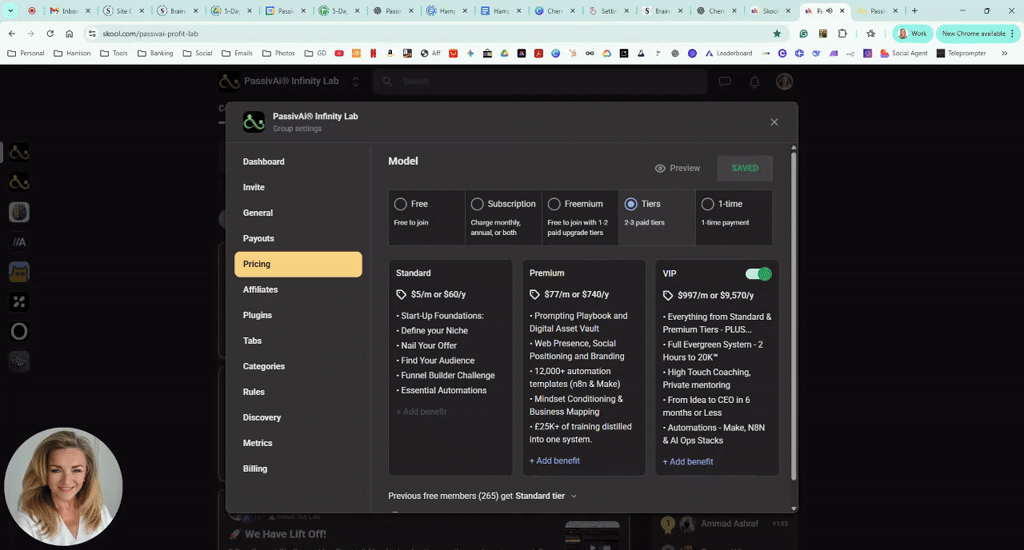Add a benefit to the Premium tier
1024x550 pixels.
[554, 461]
